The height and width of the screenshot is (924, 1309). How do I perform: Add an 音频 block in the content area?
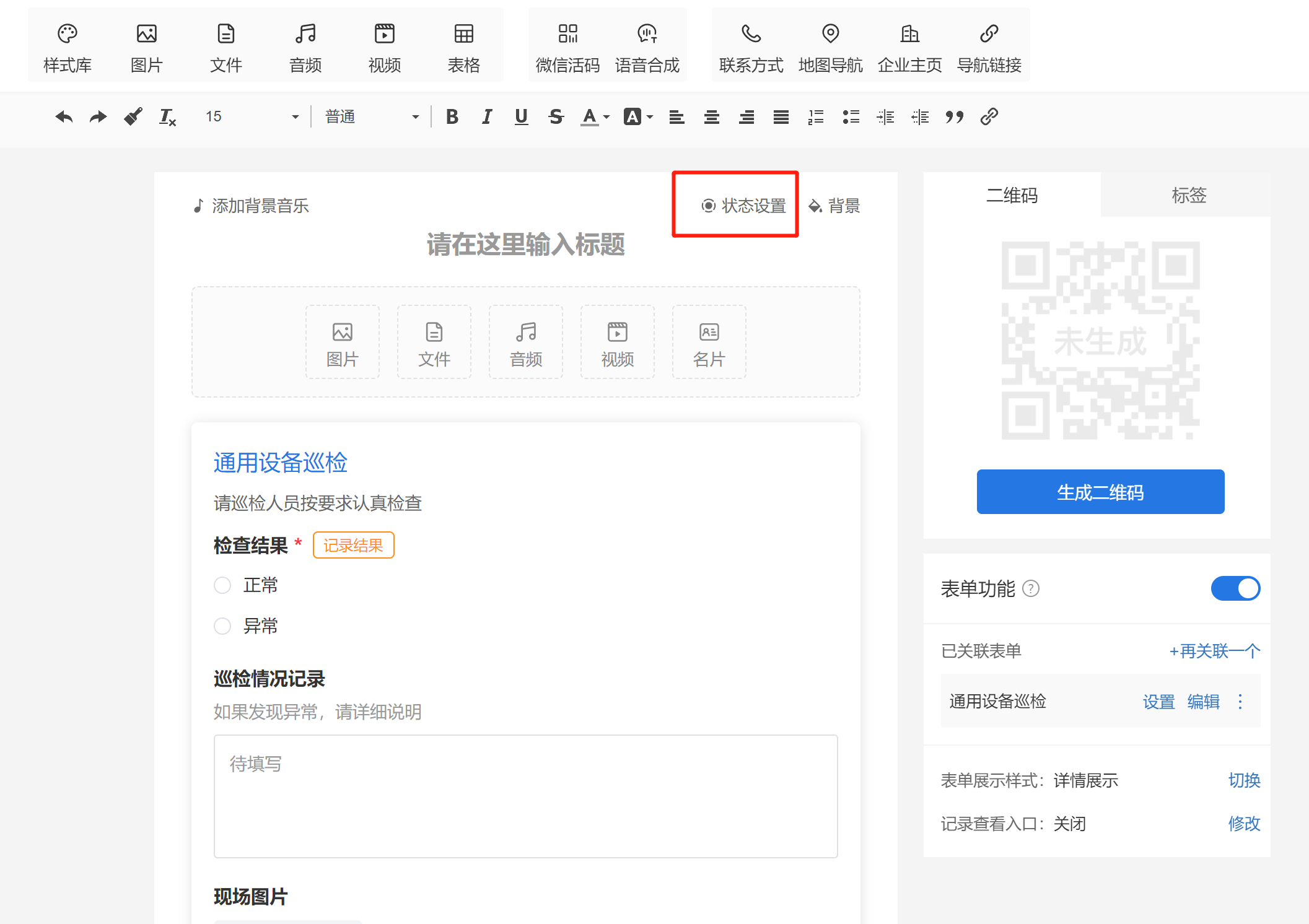[526, 342]
